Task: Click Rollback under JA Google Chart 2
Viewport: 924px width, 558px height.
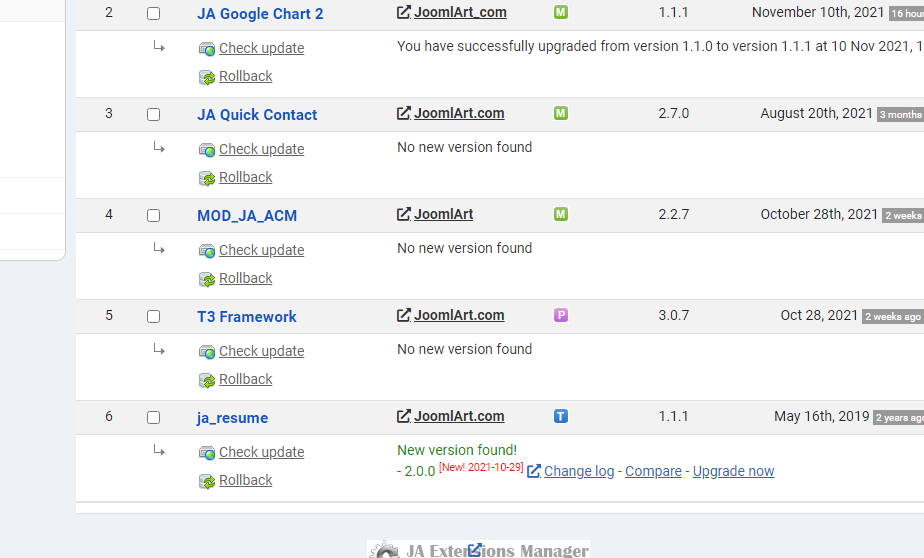Action: (x=245, y=76)
